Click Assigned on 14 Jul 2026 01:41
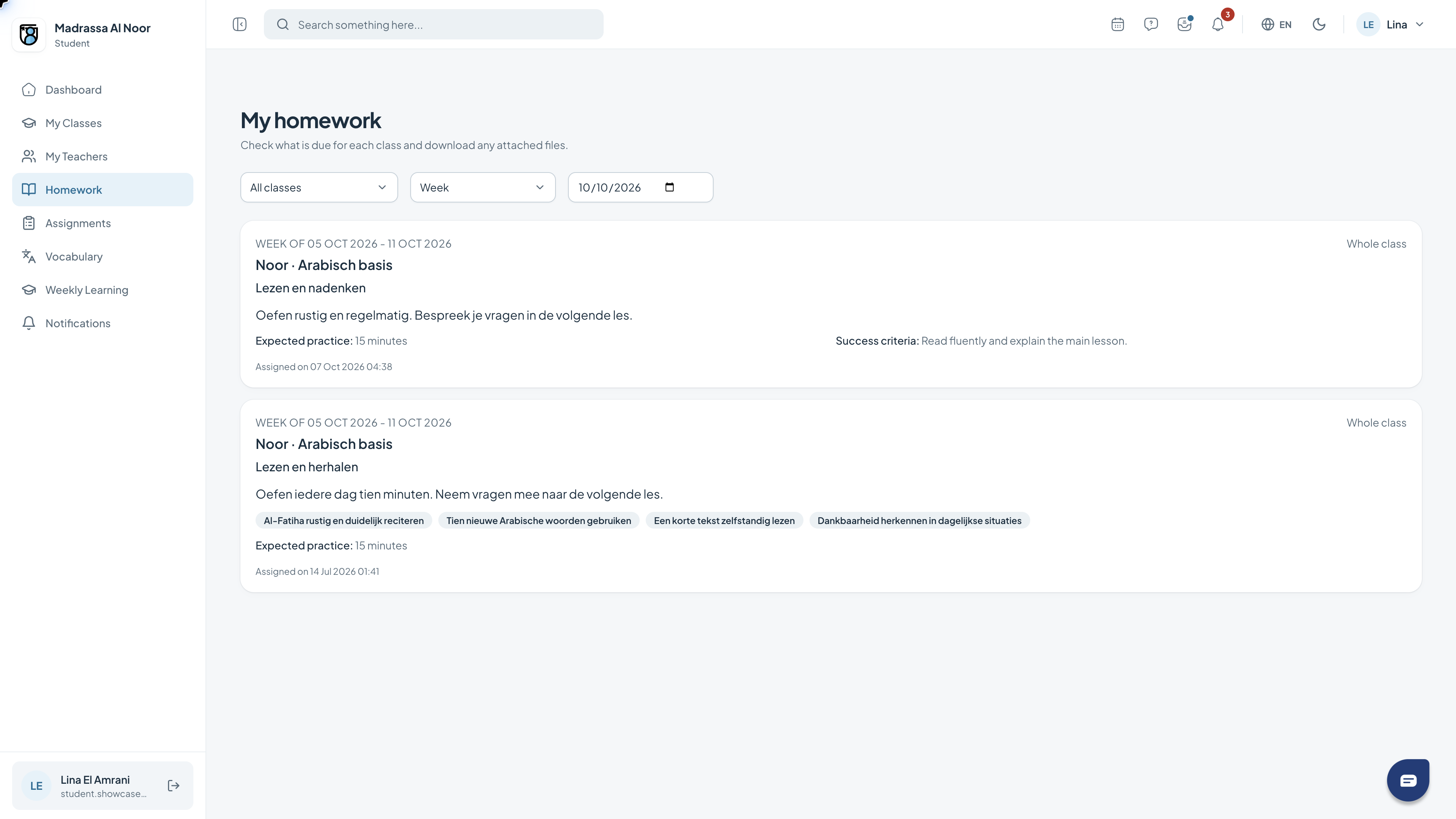This screenshot has width=1456, height=819. [317, 572]
